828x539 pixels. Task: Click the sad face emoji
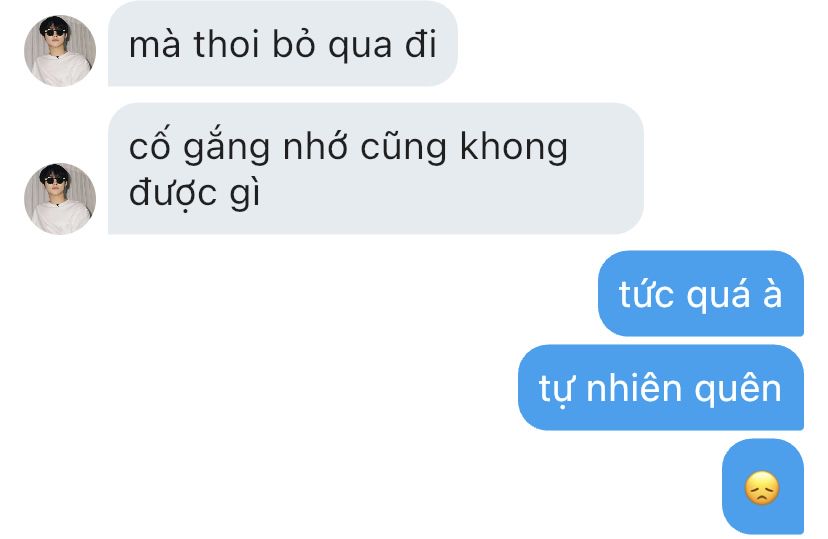[x=762, y=488]
